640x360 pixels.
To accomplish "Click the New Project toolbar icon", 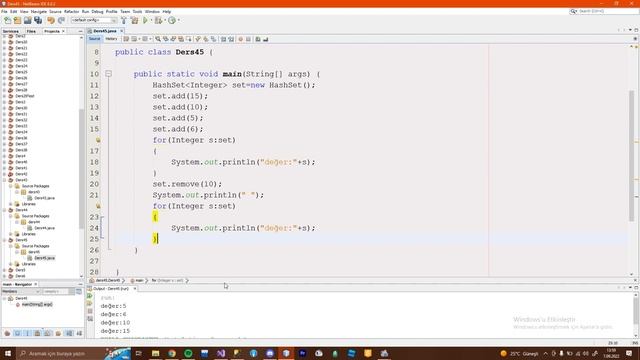I will (x=17, y=20).
